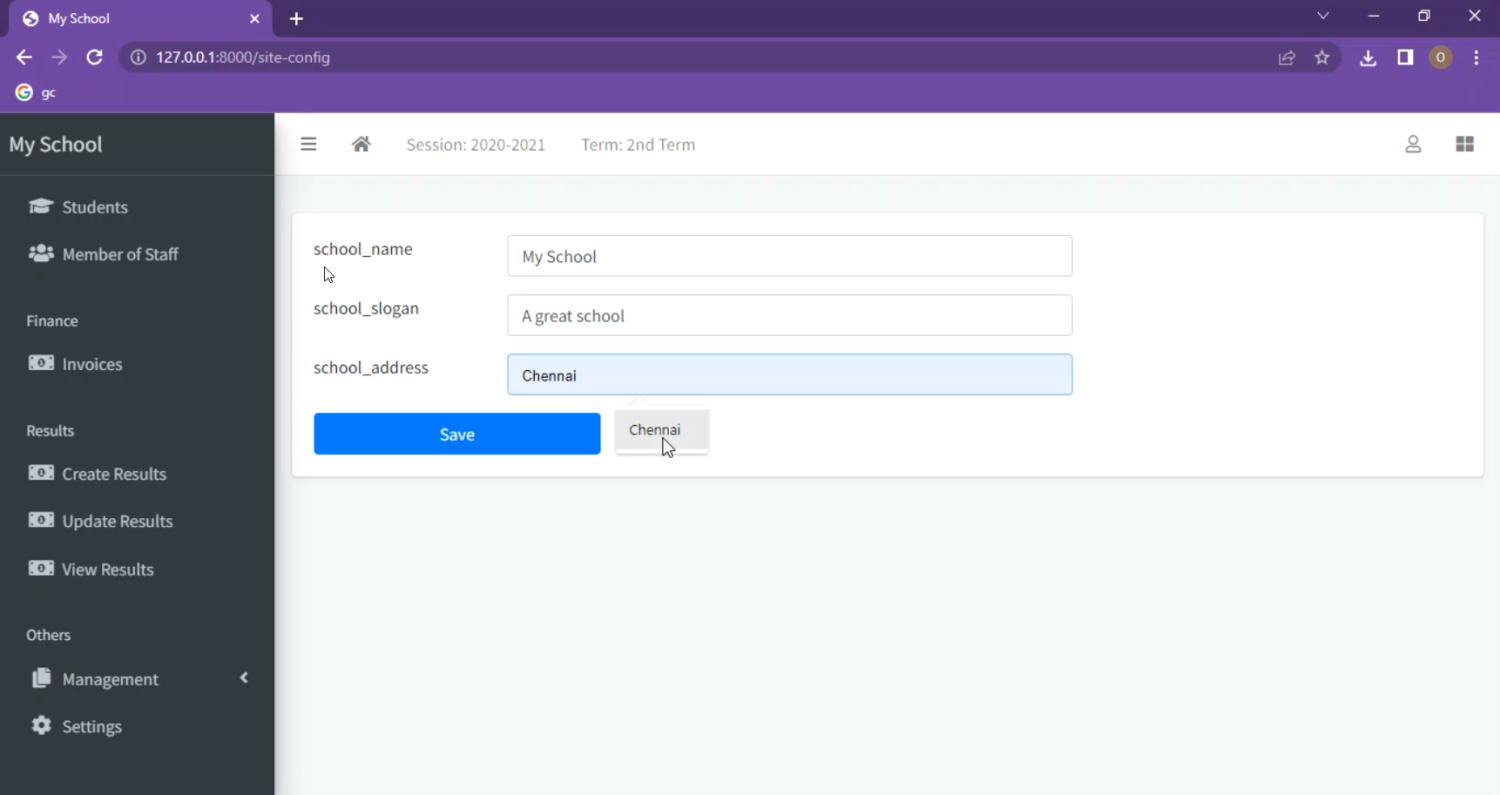Click the blue Save button
The width and height of the screenshot is (1500, 795).
[457, 434]
